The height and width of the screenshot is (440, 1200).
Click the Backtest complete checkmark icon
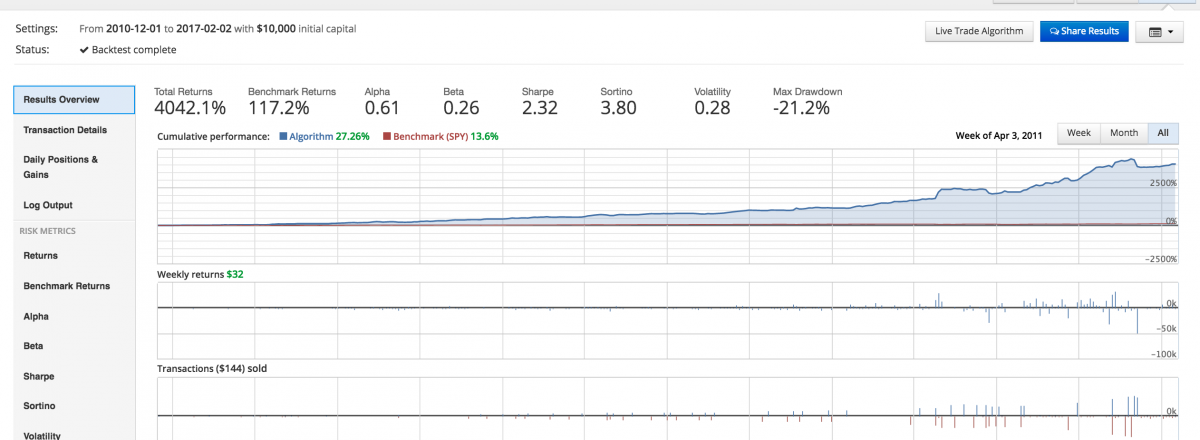point(84,50)
